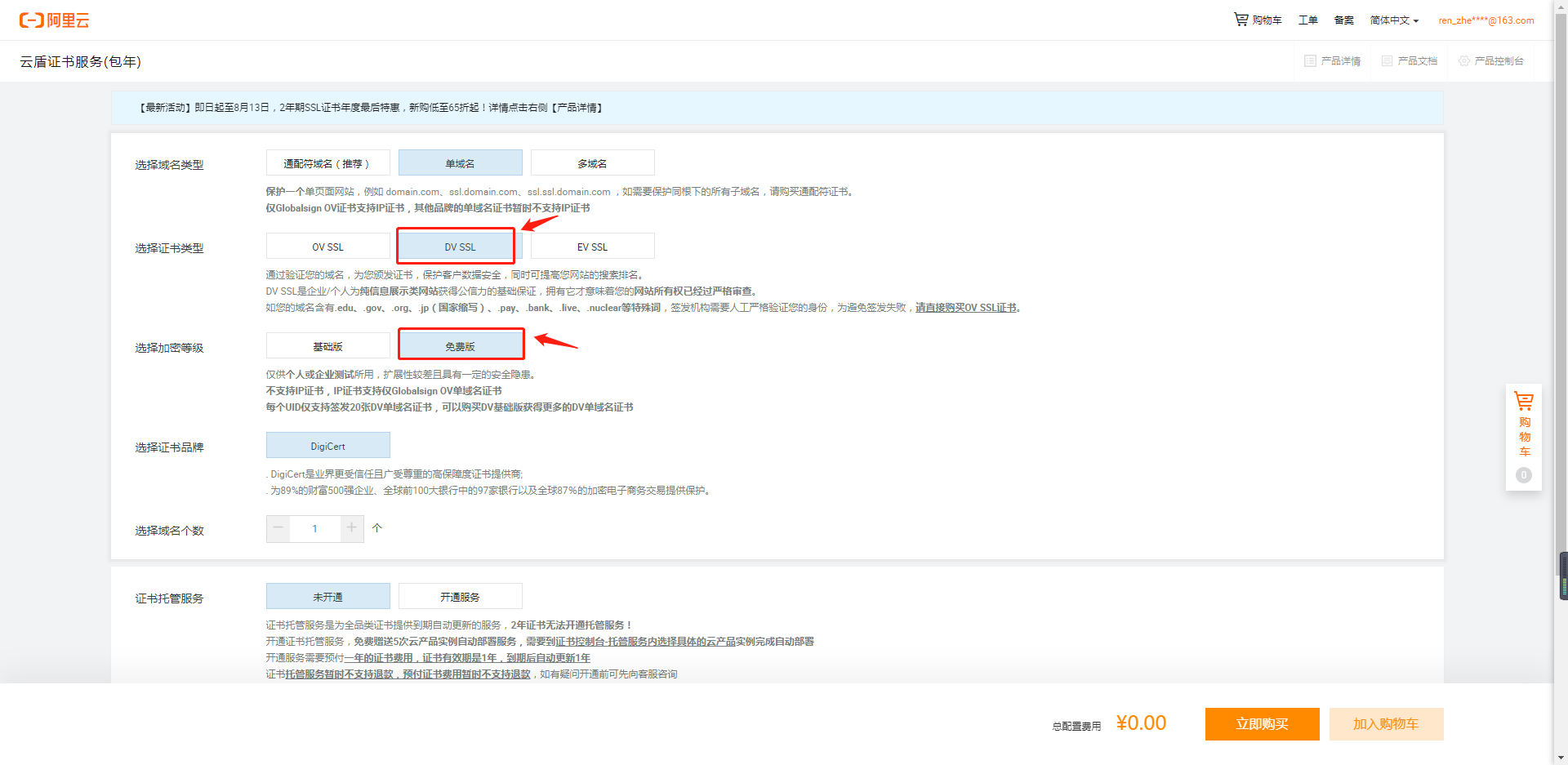Click the domain count input field

(314, 528)
